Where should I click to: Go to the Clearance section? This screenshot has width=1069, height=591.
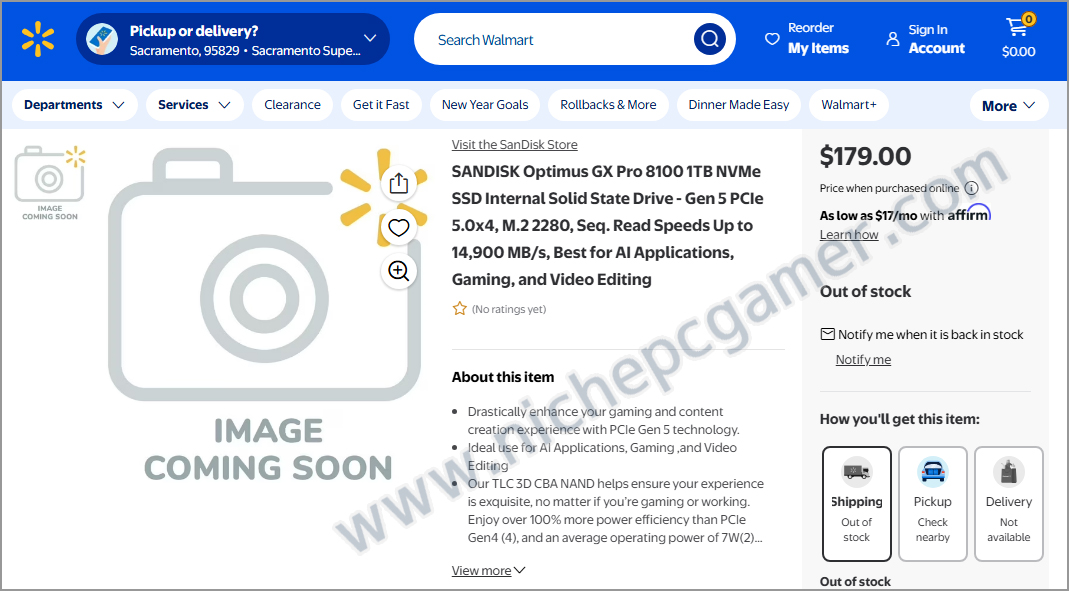(x=292, y=105)
